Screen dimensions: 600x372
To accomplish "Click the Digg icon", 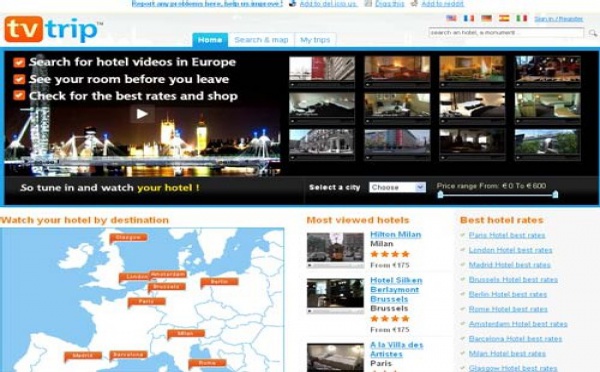I will coord(368,3).
